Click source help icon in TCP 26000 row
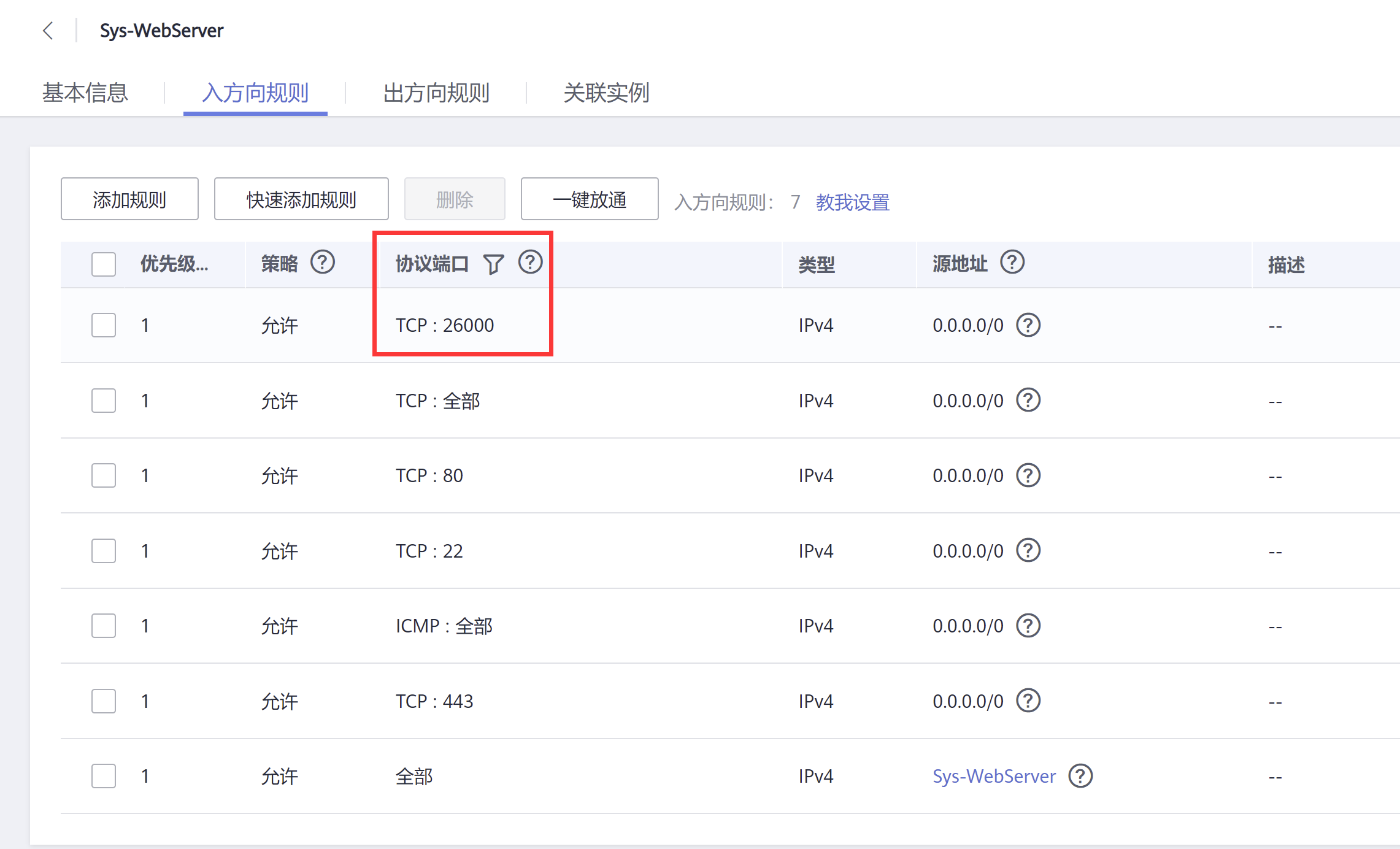Viewport: 1400px width, 849px height. point(1028,325)
